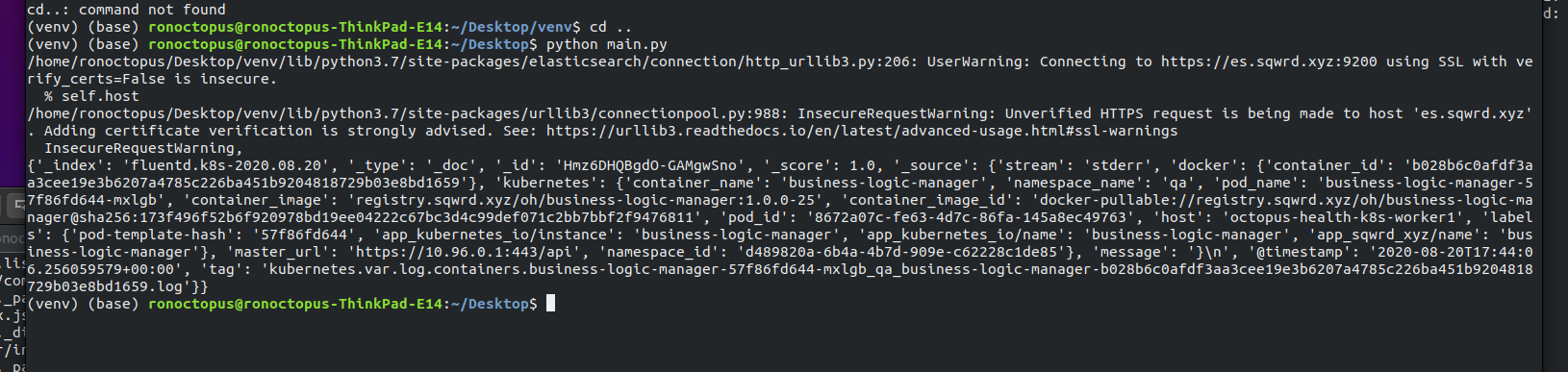The image size is (1568, 372).
Task: Click the 'octopus-health-k8s-worker1' host value
Action: [1343, 217]
